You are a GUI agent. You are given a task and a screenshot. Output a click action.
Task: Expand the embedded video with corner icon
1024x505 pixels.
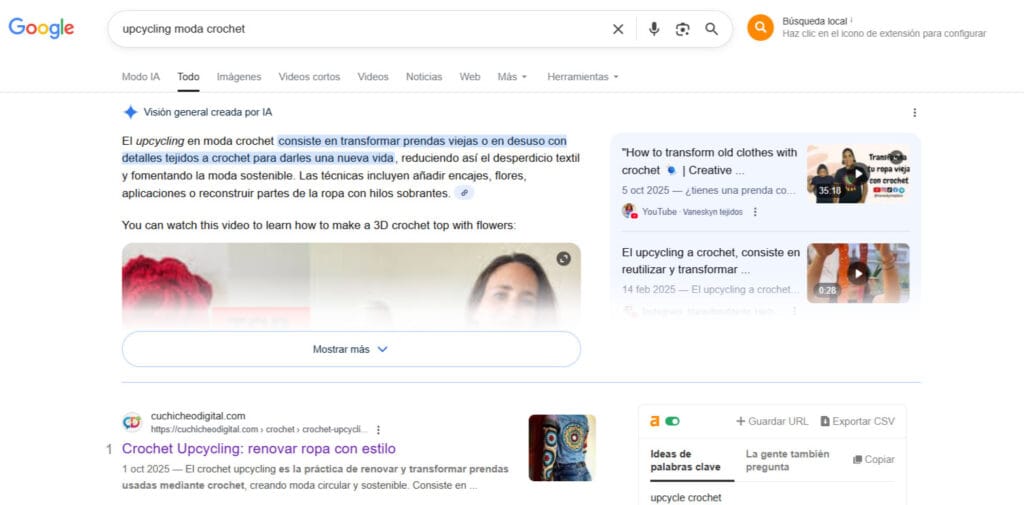[564, 259]
